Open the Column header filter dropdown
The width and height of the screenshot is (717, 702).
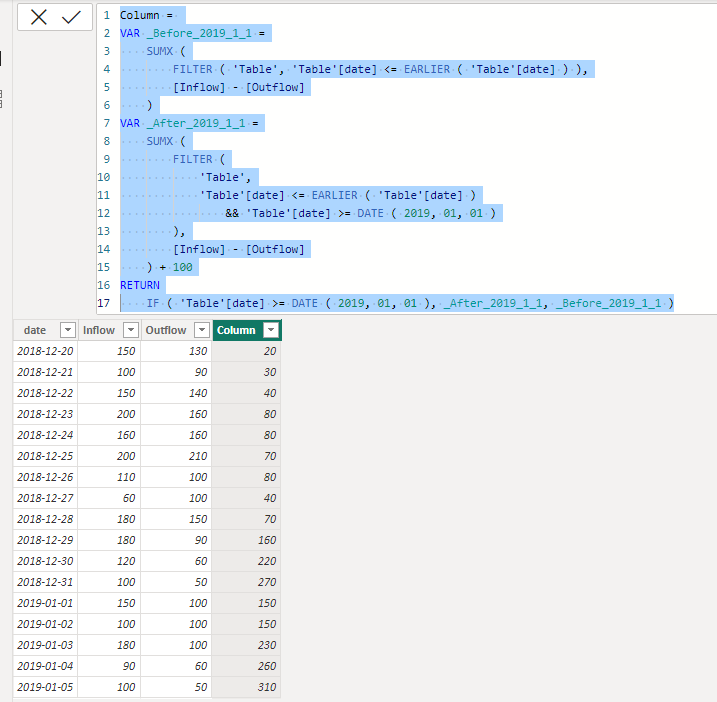click(271, 330)
